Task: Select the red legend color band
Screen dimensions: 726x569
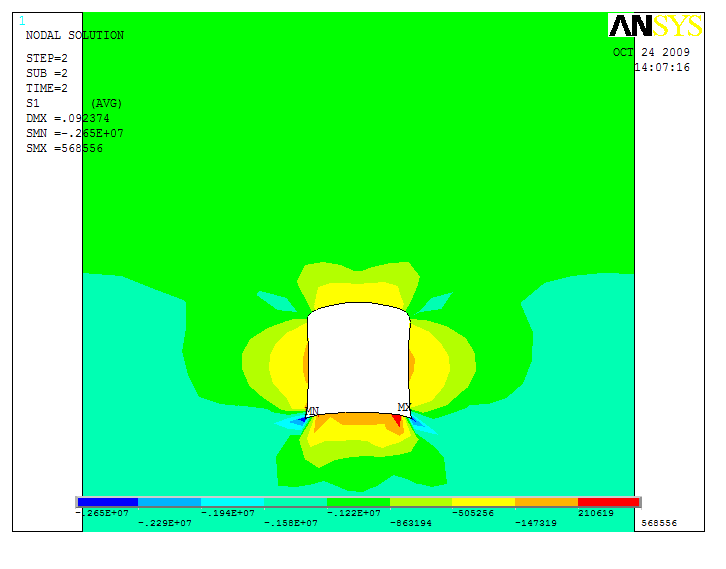Action: [608, 502]
